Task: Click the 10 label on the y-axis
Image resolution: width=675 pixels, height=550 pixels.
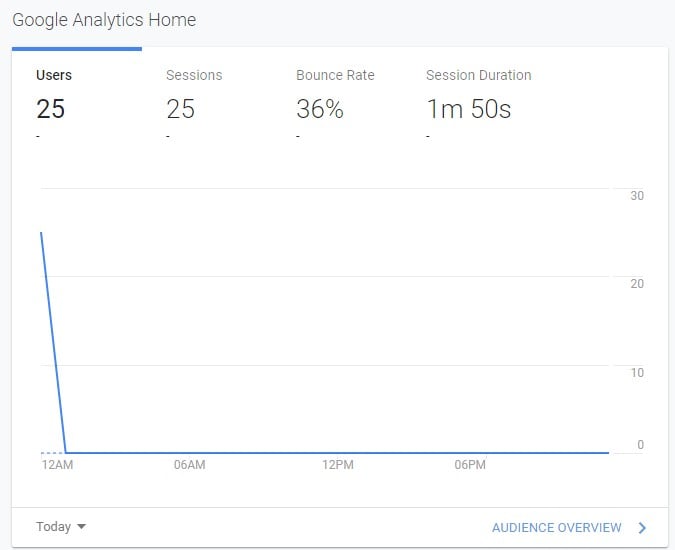Action: click(637, 373)
